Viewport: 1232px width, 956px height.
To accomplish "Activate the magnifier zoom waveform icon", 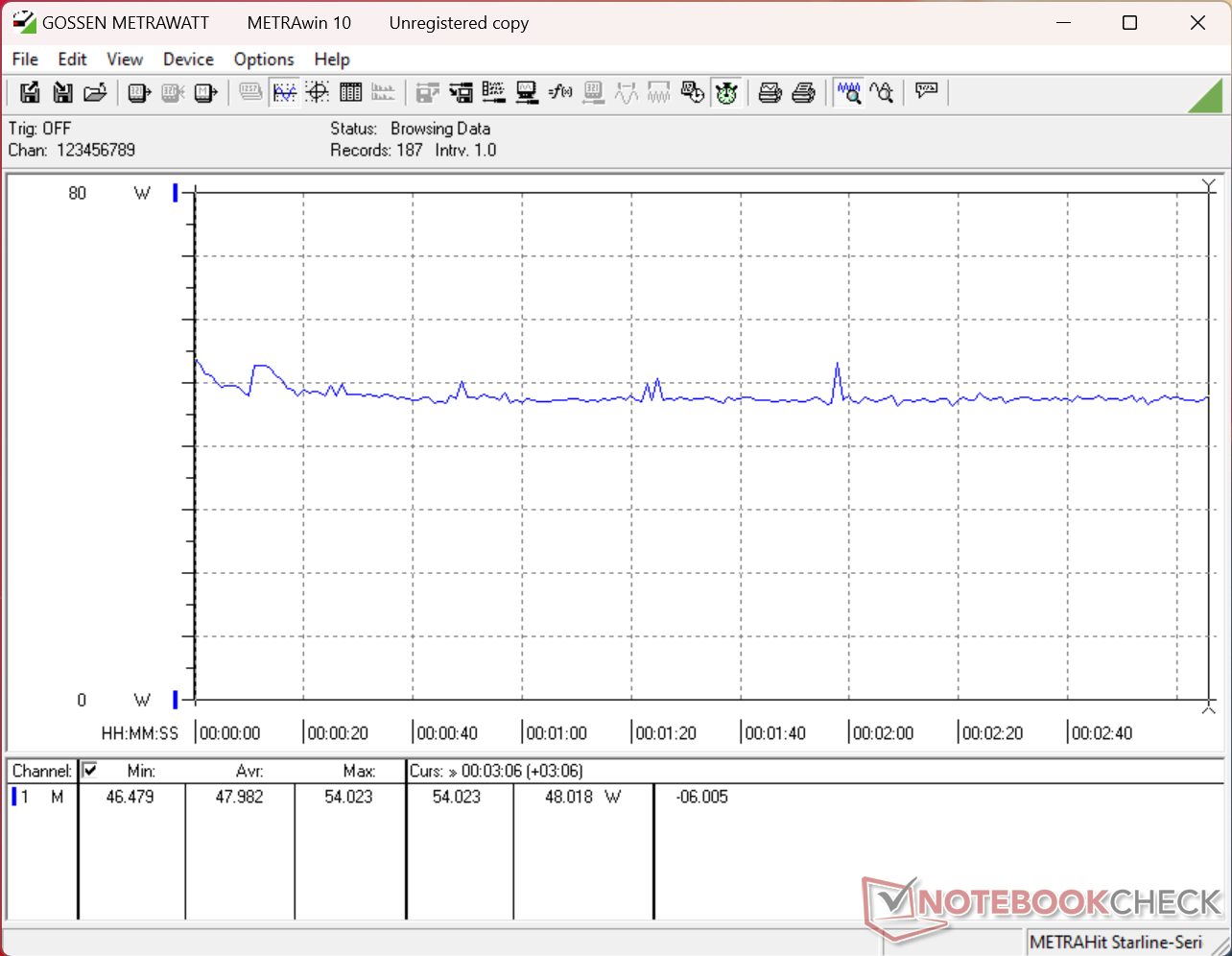I will coord(848,92).
